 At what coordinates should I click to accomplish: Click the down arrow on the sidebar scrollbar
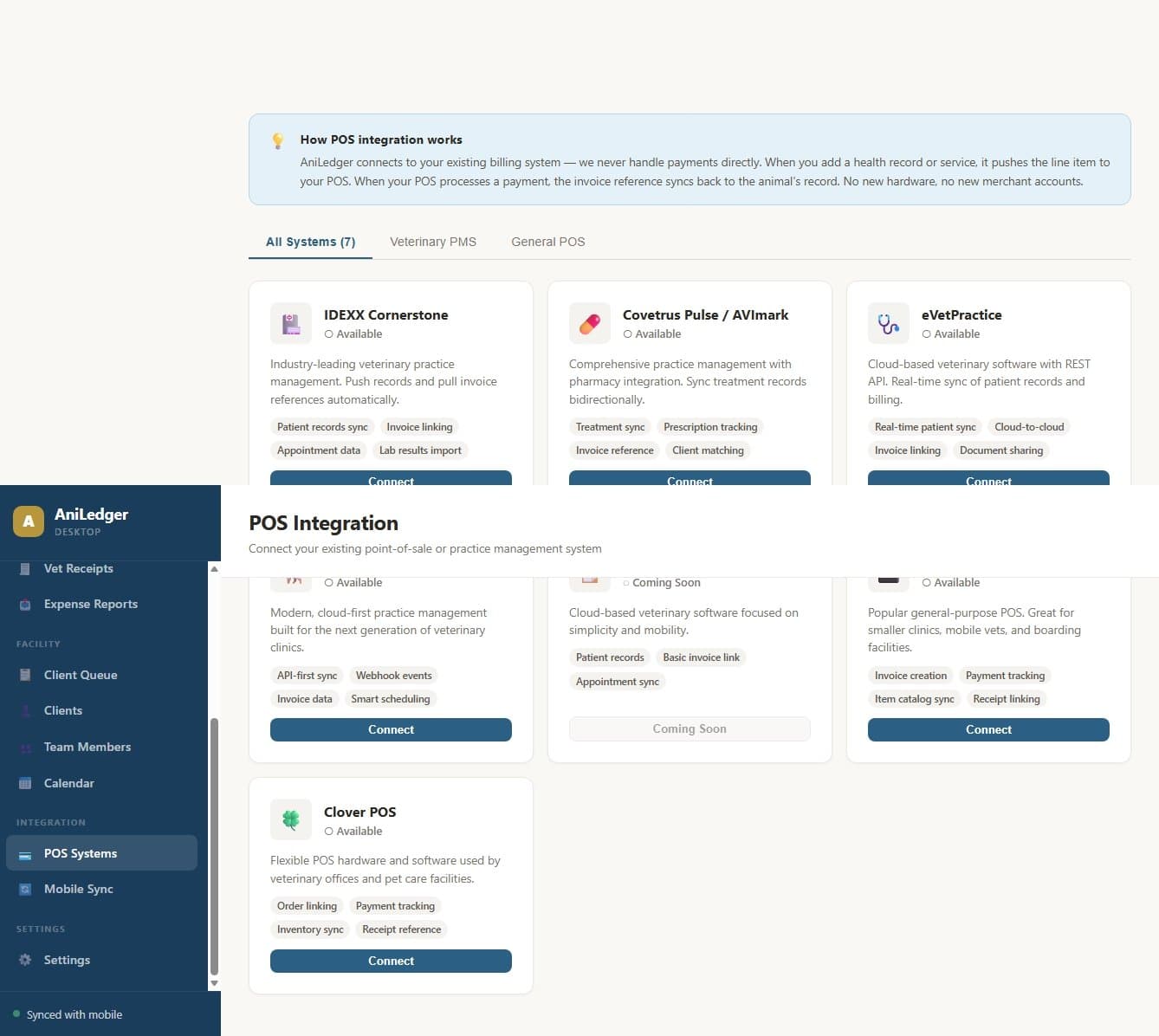pyautogui.click(x=214, y=983)
